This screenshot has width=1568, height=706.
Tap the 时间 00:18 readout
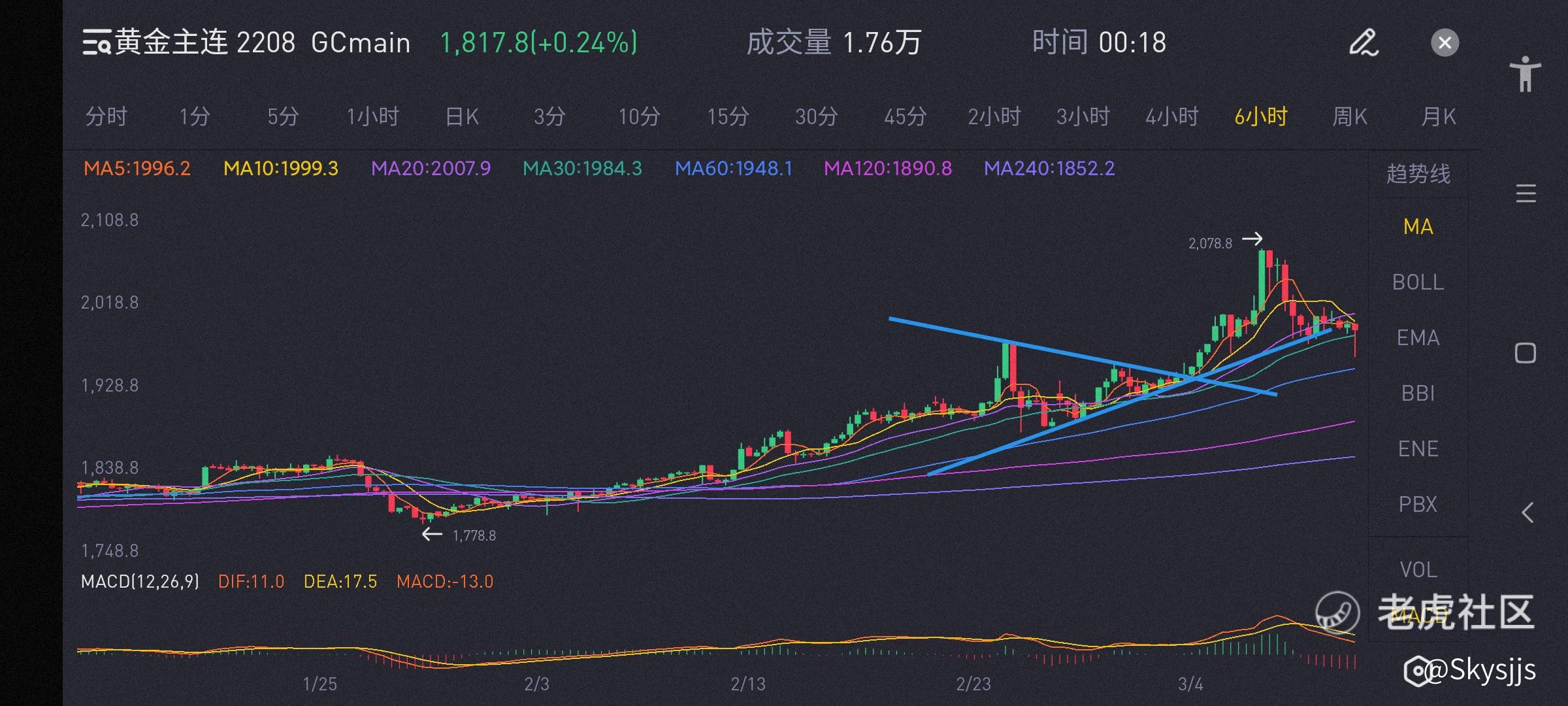[1099, 43]
